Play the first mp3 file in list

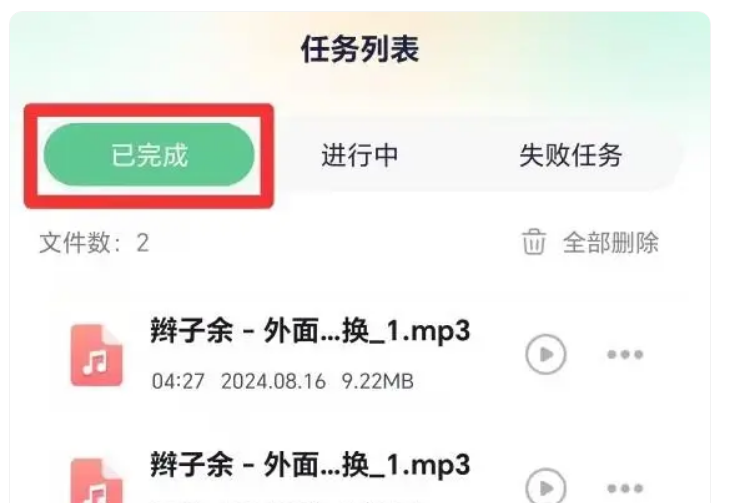546,354
